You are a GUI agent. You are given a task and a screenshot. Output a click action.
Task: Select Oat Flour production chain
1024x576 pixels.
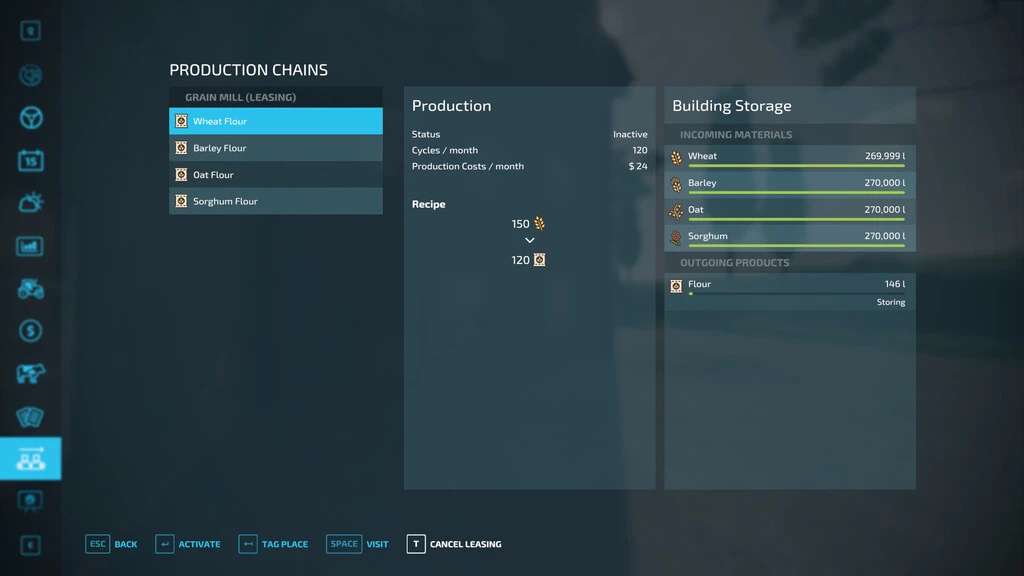point(276,175)
